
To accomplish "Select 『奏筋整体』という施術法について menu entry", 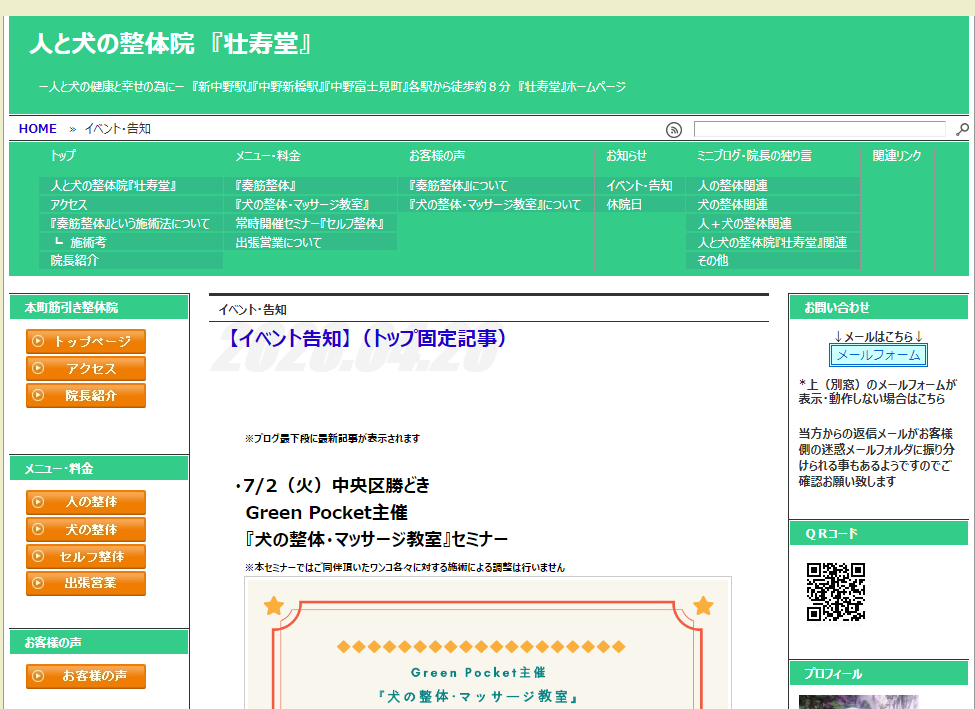I will click(131, 223).
